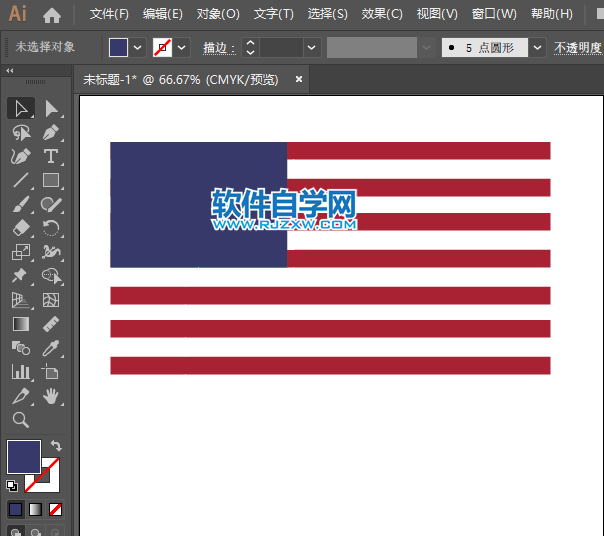Select the Eraser tool

(21, 228)
